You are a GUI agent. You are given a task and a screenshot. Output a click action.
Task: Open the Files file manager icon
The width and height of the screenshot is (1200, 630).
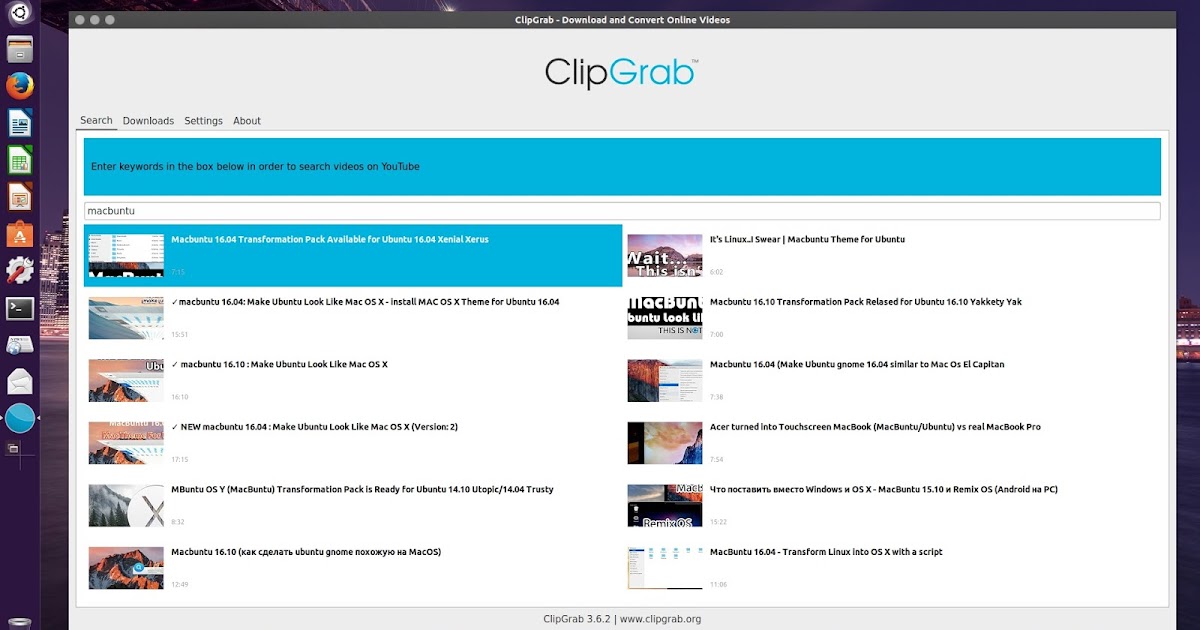point(21,48)
